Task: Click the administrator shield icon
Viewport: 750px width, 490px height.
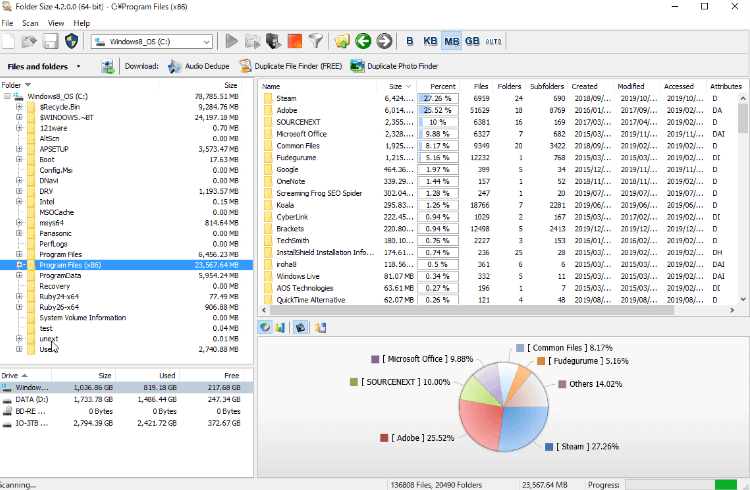Action: pyautogui.click(x=71, y=41)
